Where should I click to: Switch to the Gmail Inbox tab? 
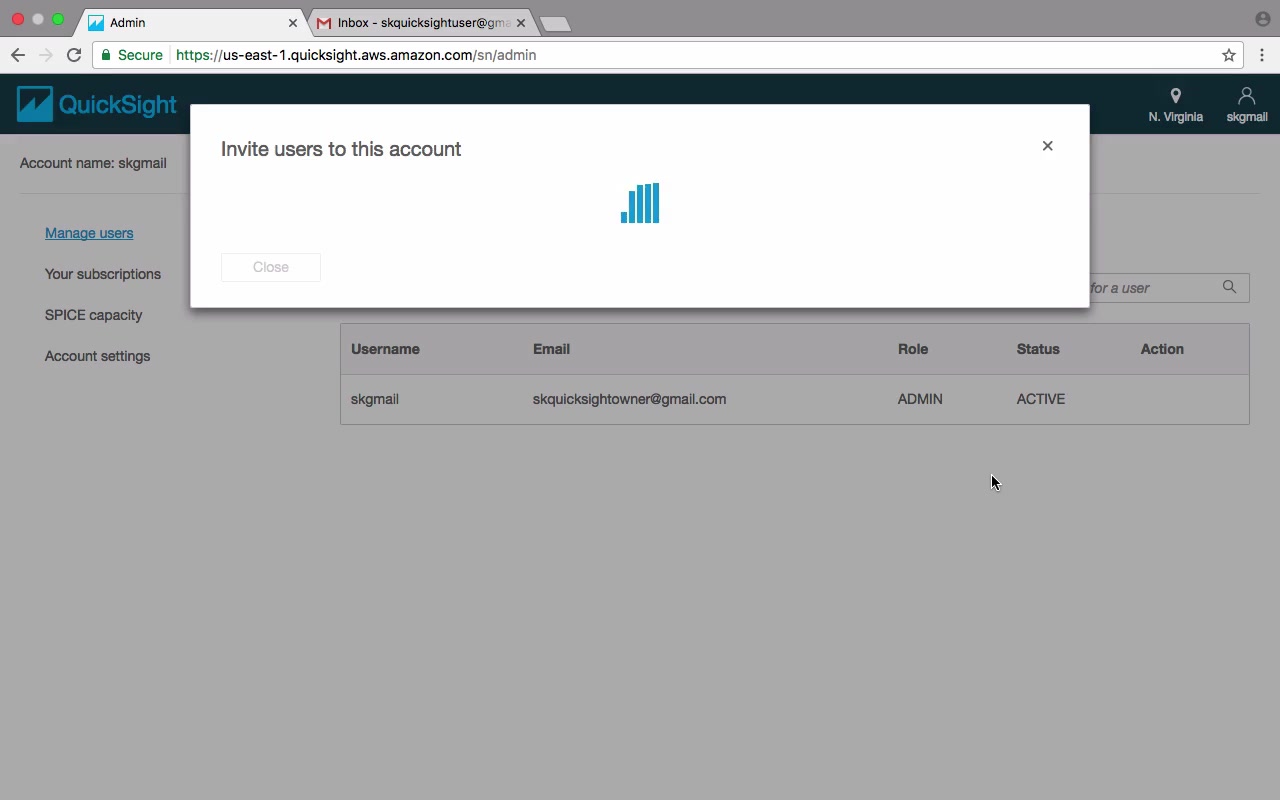coord(420,22)
